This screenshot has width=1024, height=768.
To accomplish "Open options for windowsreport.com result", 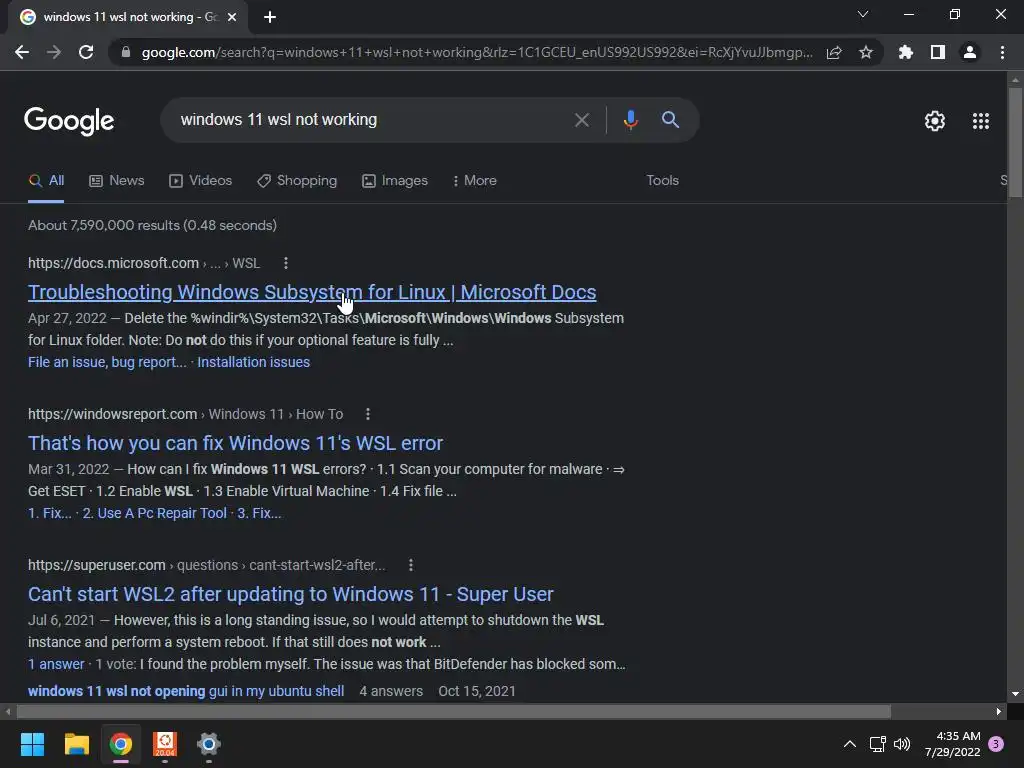I will click(368, 414).
